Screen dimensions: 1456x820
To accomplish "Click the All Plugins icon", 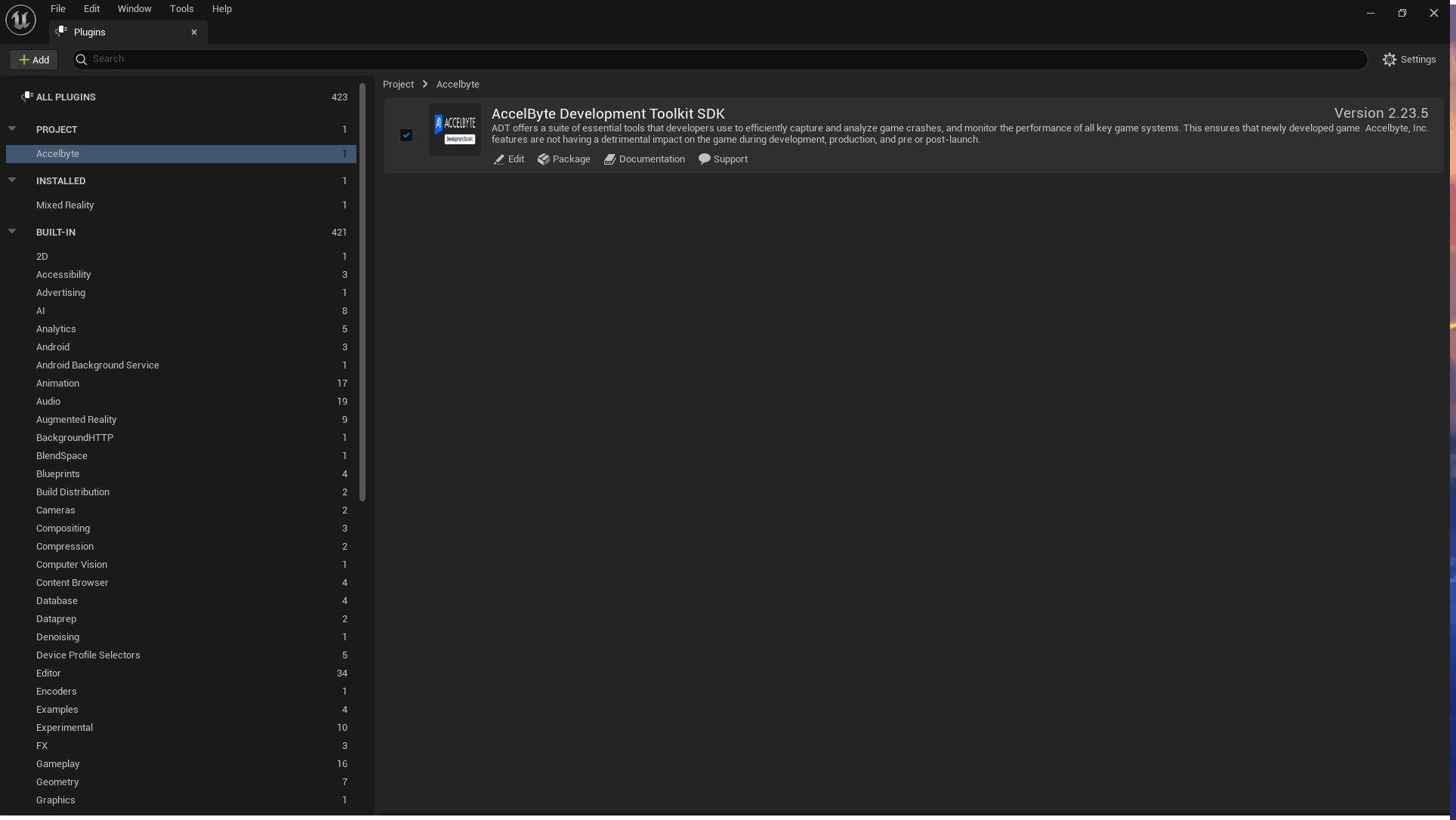I will [x=26, y=97].
